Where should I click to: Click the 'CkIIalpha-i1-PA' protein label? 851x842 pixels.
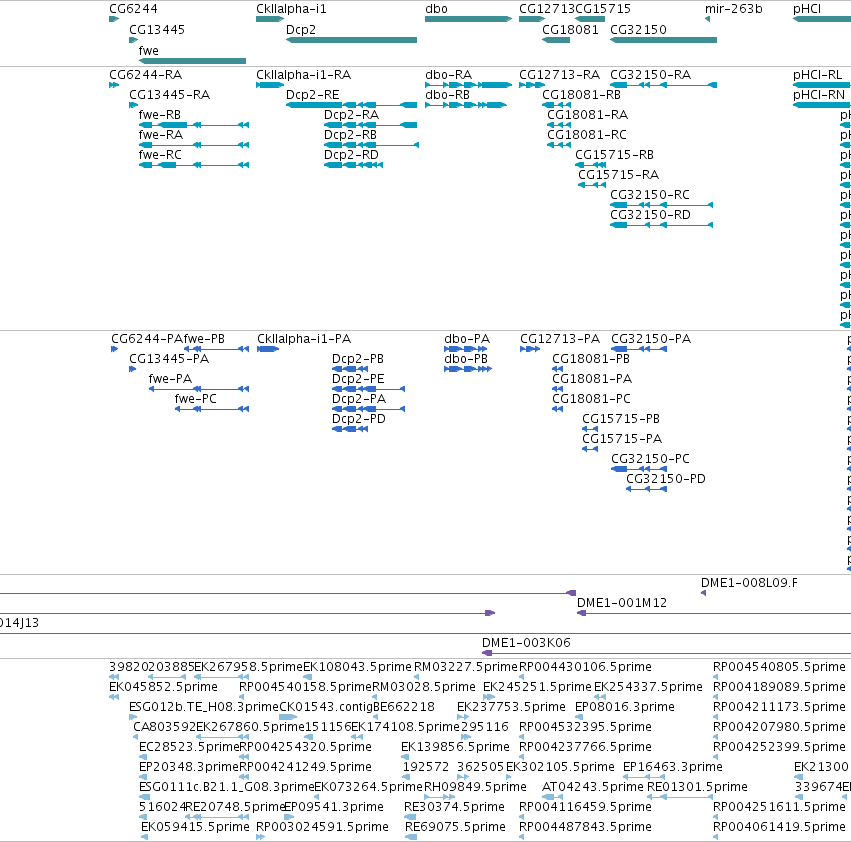coord(304,339)
